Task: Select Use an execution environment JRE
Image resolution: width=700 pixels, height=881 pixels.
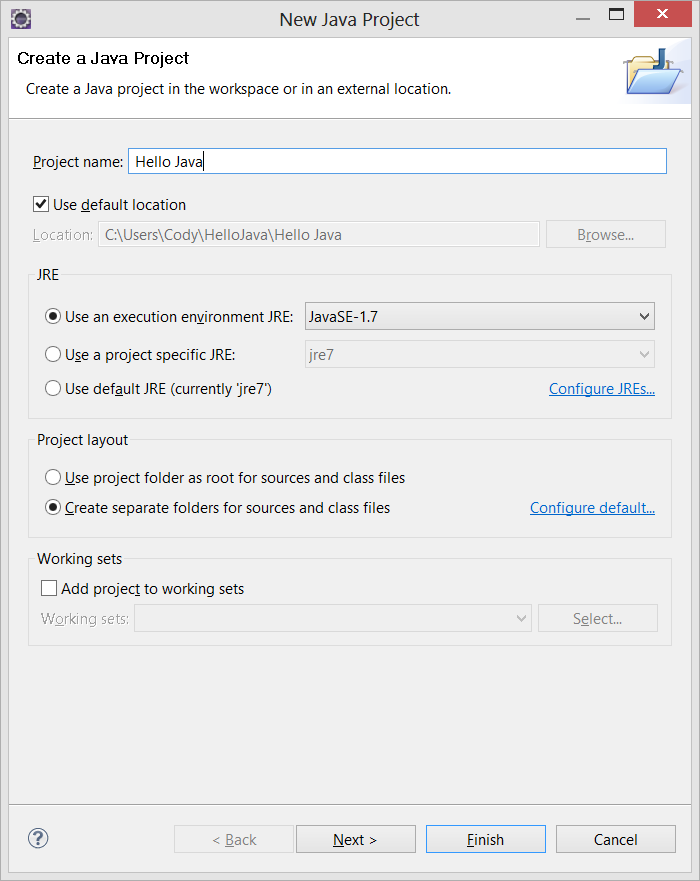Action: click(53, 316)
